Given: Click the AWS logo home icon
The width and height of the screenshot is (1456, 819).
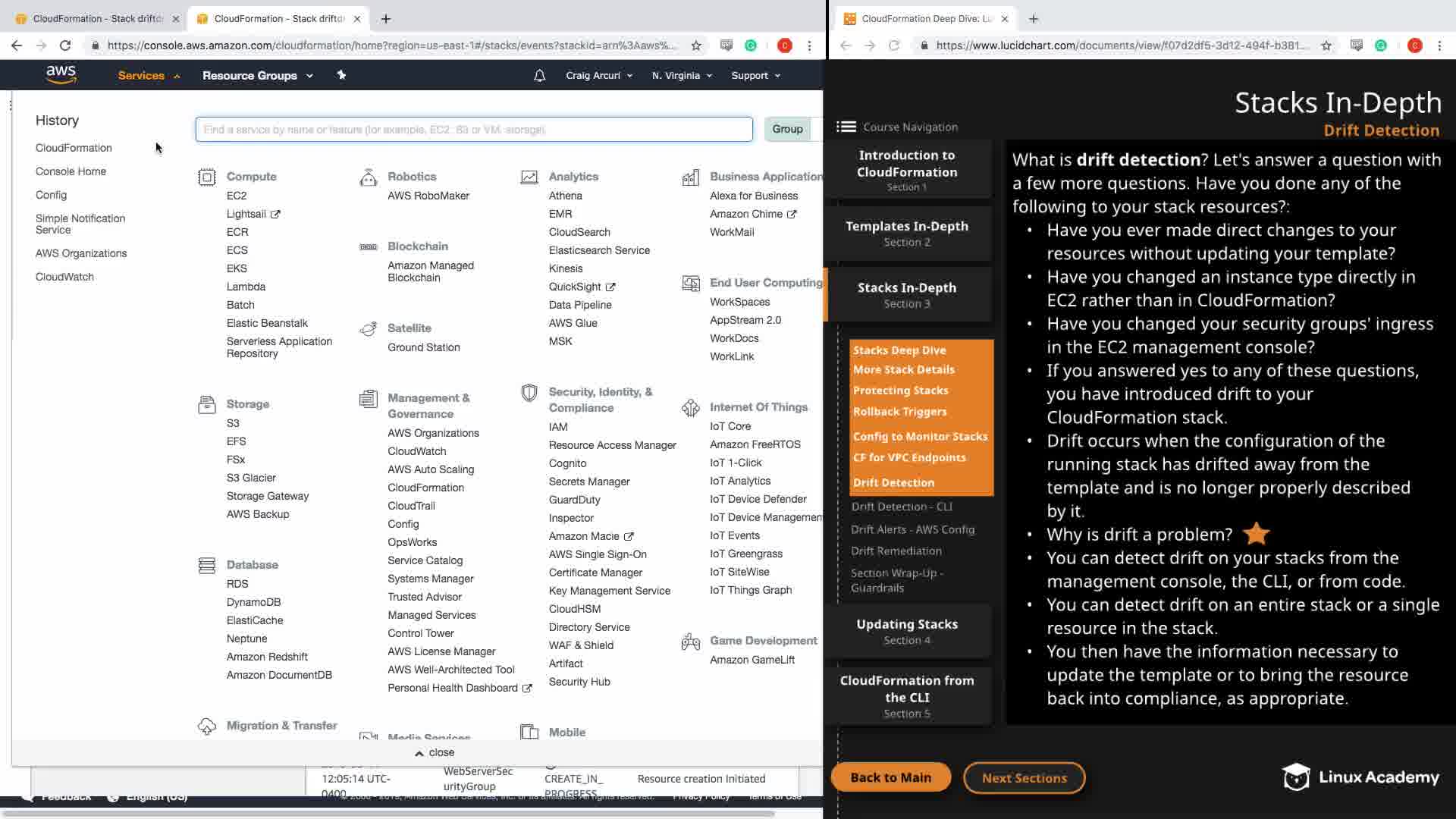Looking at the screenshot, I should [x=61, y=74].
